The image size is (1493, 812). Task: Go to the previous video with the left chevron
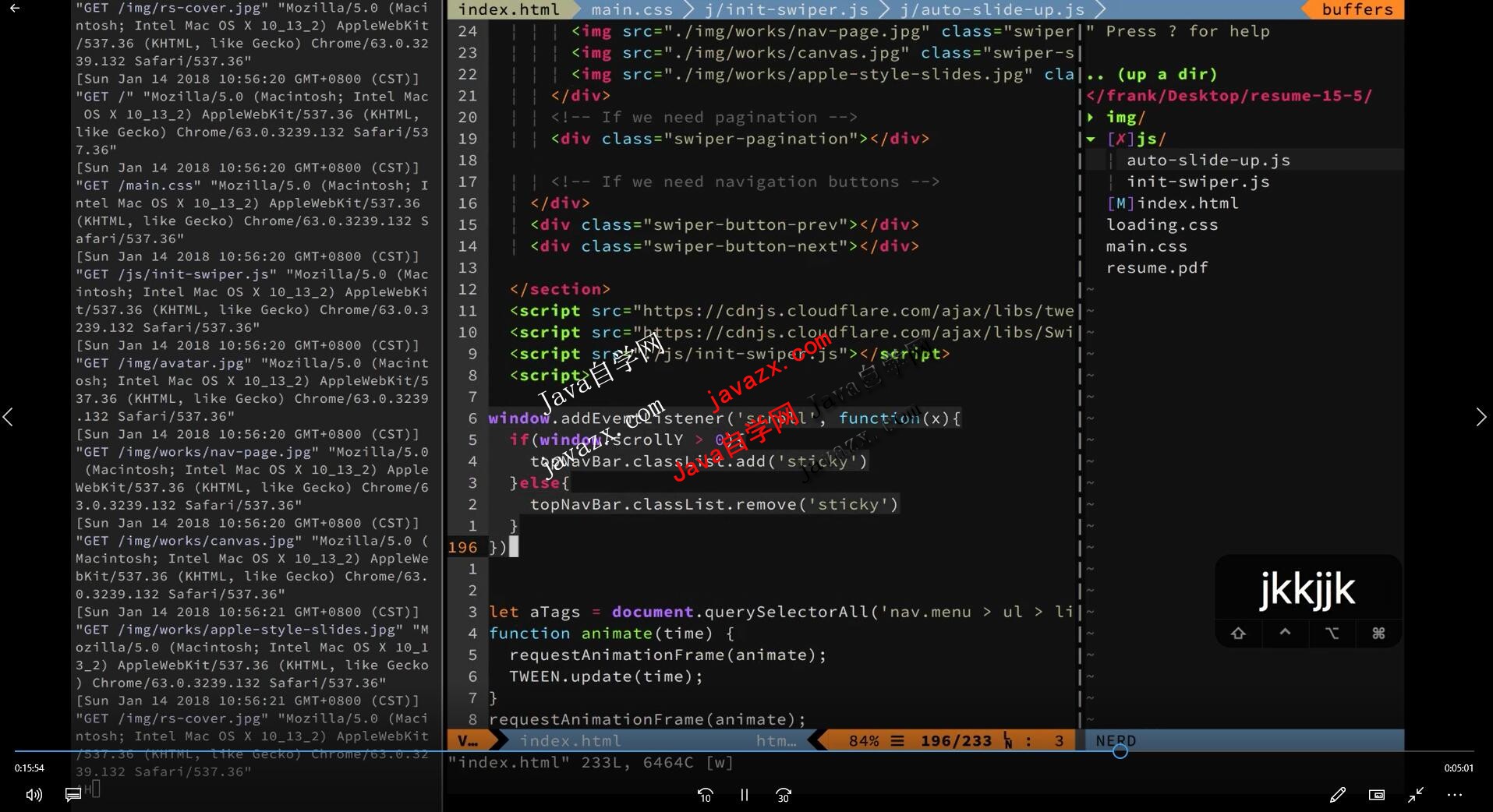8,417
